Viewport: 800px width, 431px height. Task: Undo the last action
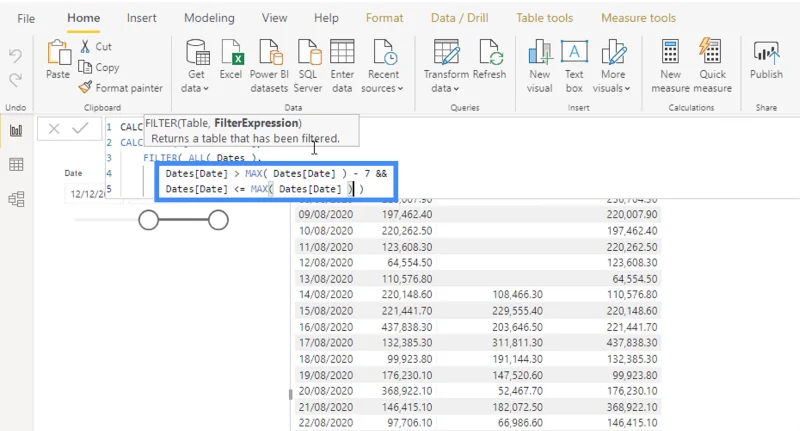tap(15, 55)
